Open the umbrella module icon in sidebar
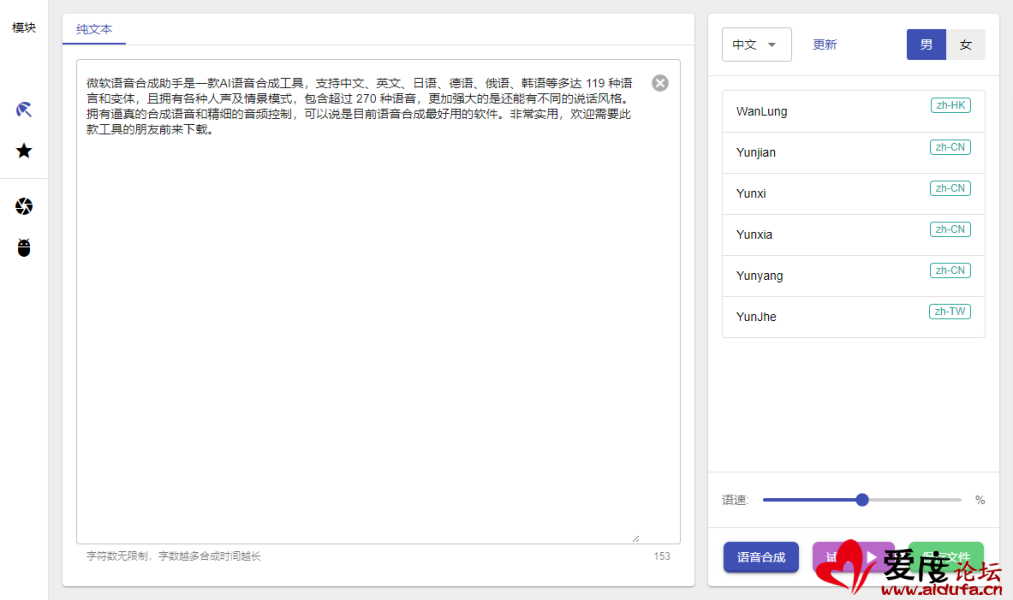The width and height of the screenshot is (1013, 600). [24, 109]
